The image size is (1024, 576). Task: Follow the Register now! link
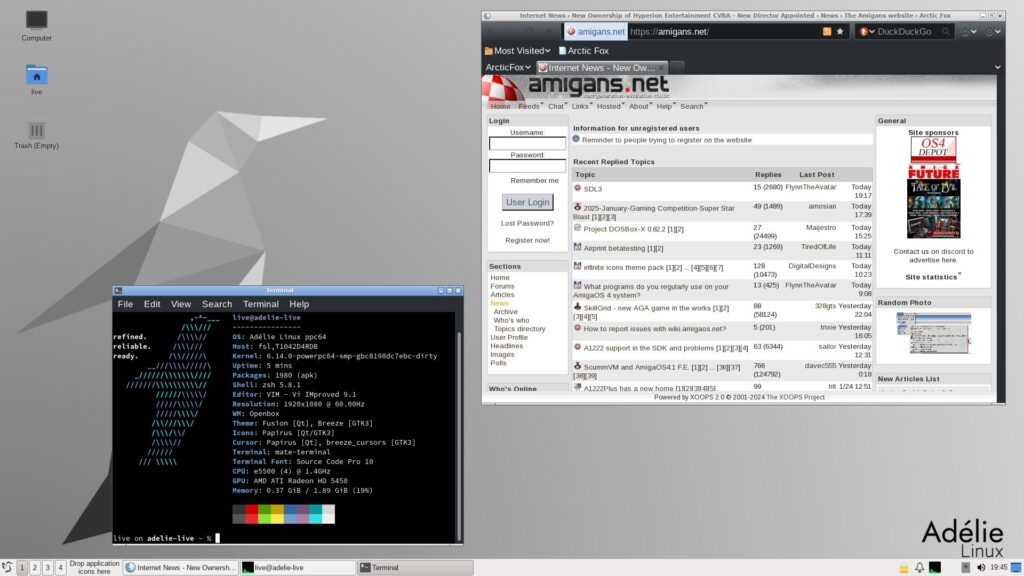pos(527,240)
